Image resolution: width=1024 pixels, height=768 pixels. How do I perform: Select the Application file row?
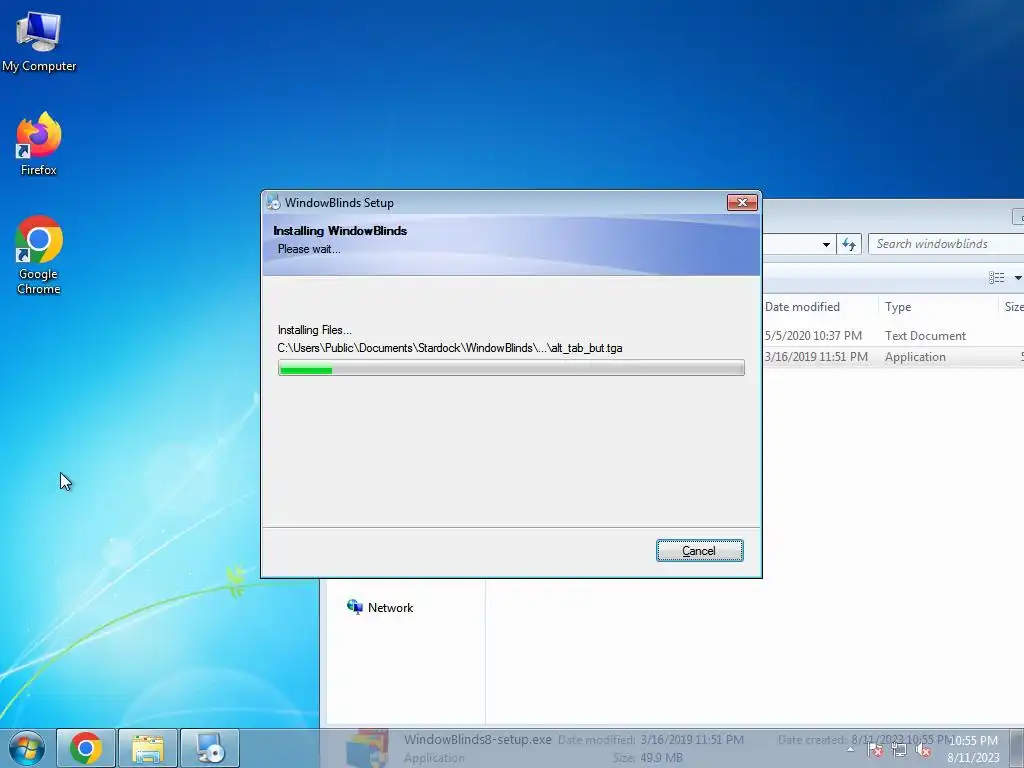893,357
